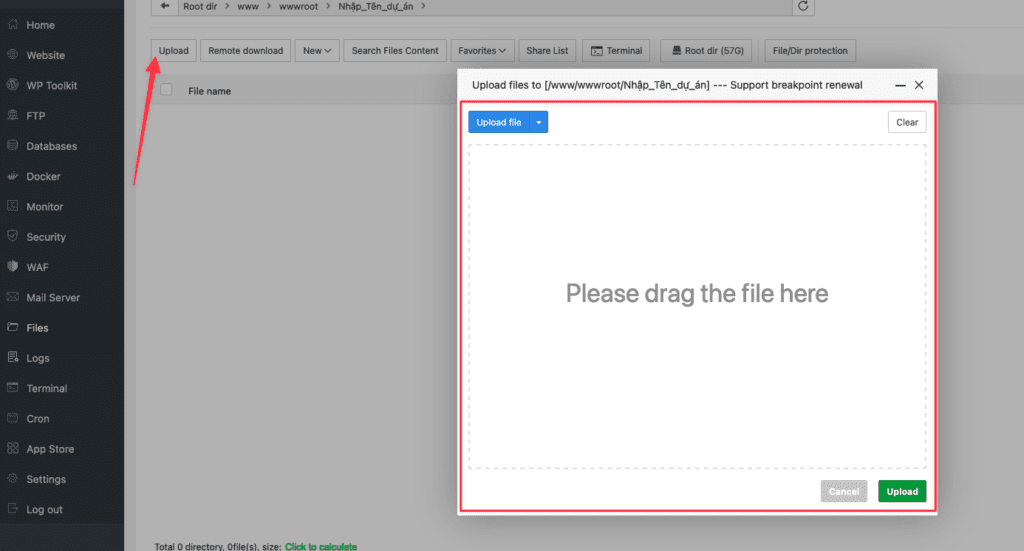
Task: Open the New dropdown menu
Action: tap(317, 50)
